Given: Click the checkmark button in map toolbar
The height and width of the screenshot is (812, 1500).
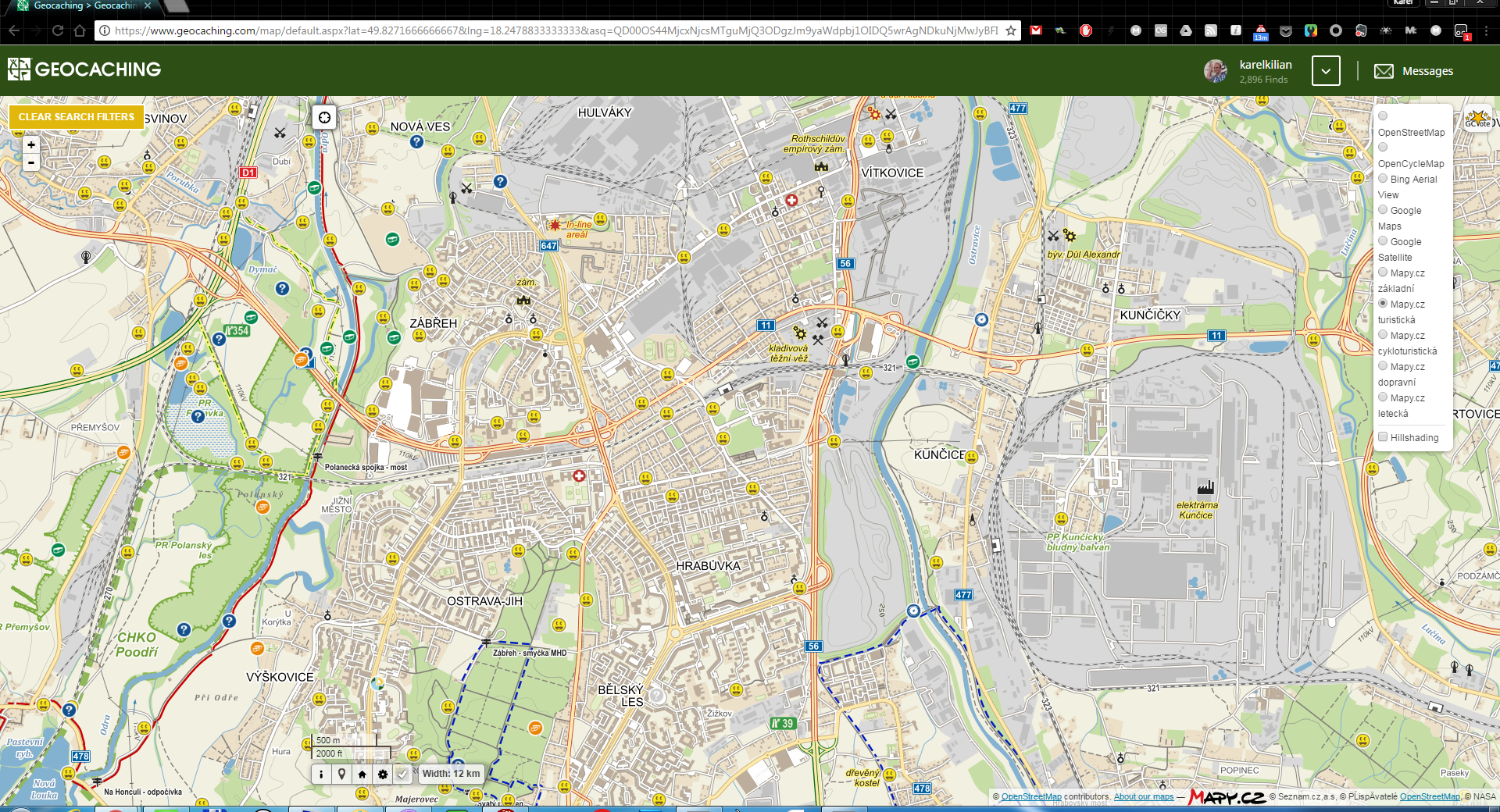Looking at the screenshot, I should [402, 774].
